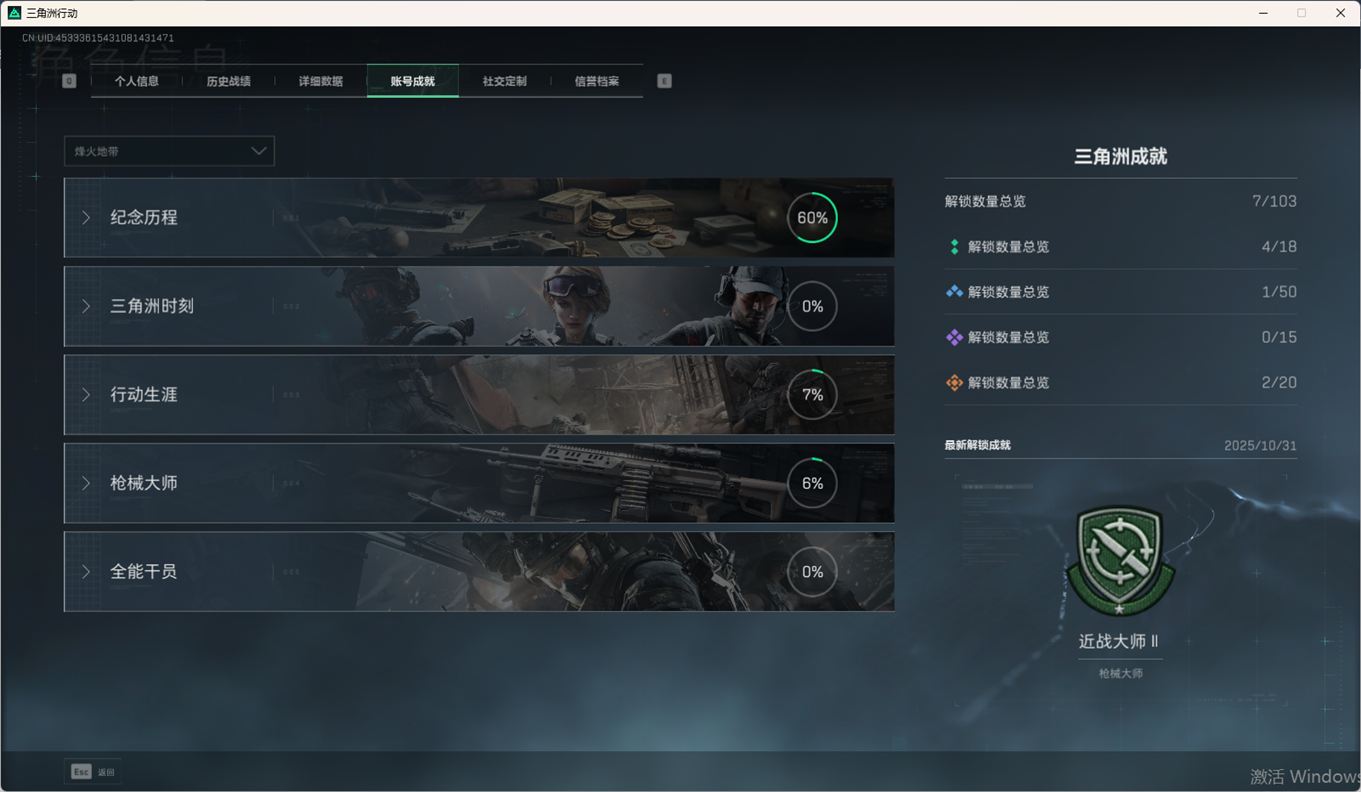Click the green diamond achievement tier icon

point(954,247)
